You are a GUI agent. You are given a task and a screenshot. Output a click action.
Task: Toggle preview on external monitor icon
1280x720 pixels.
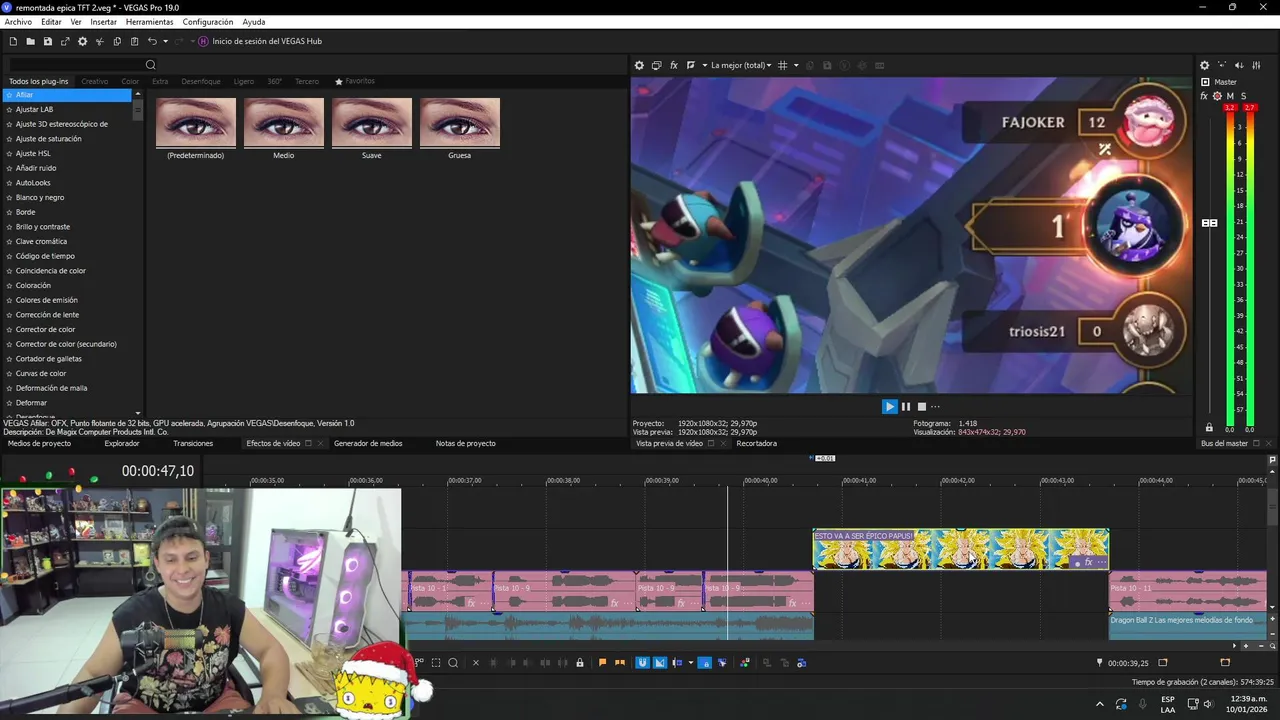click(656, 65)
